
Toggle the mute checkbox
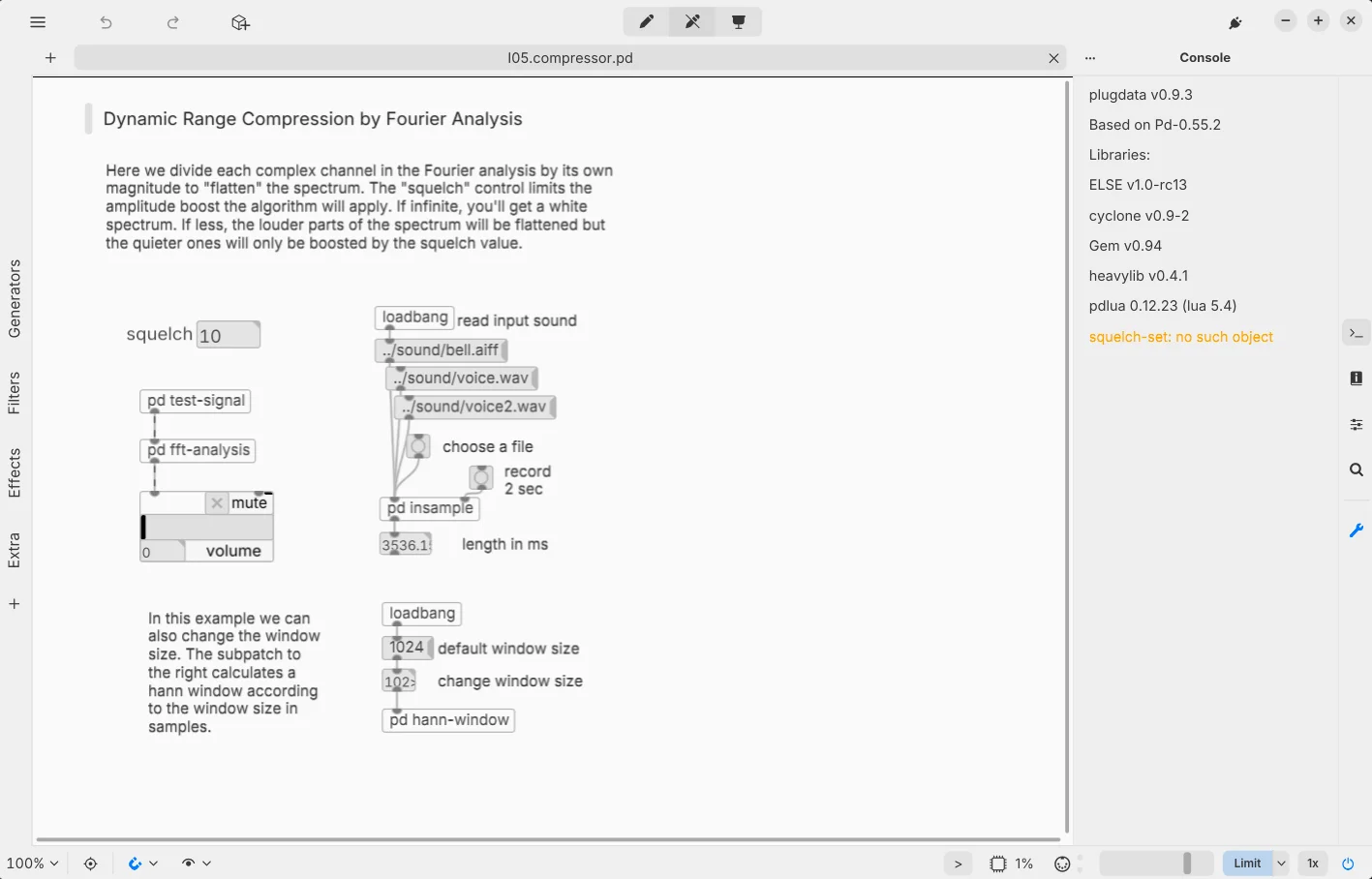click(217, 503)
